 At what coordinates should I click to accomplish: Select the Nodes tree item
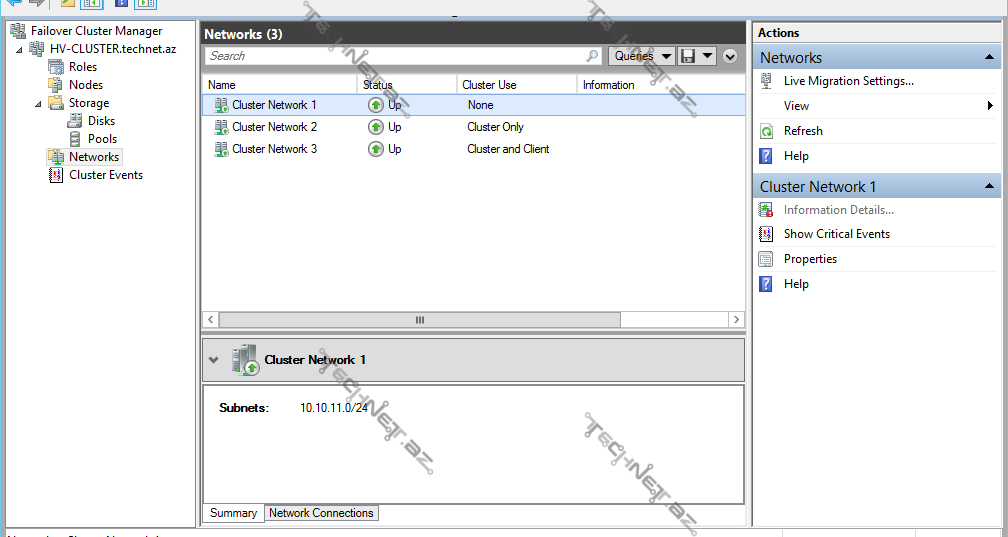click(85, 85)
